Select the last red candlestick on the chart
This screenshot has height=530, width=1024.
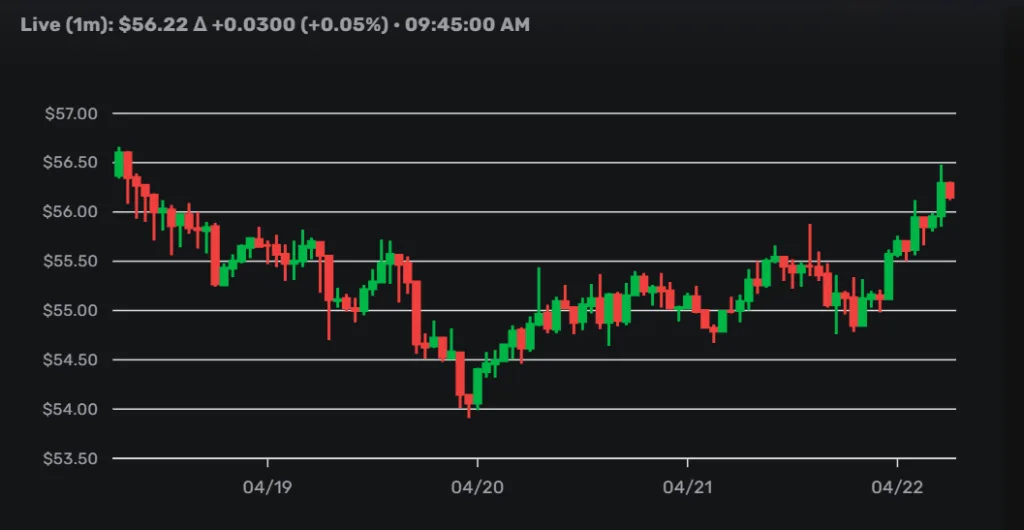[x=950, y=191]
